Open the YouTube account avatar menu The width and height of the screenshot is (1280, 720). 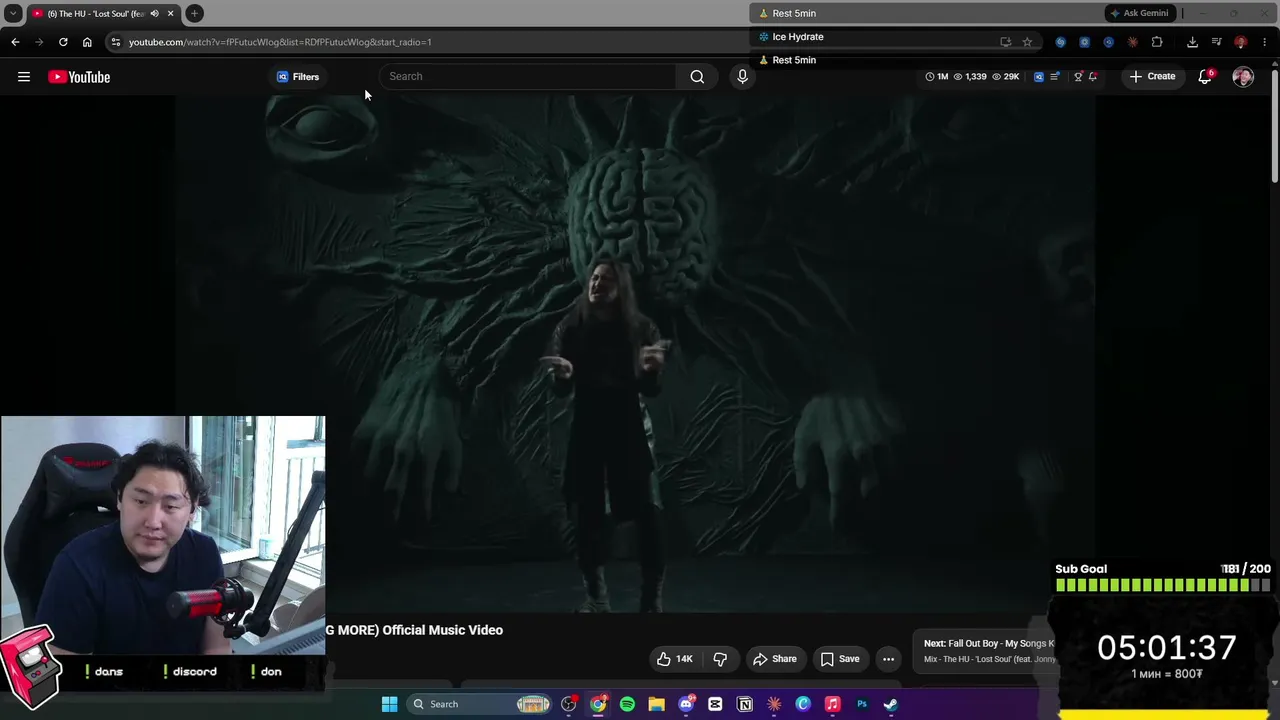[1243, 77]
